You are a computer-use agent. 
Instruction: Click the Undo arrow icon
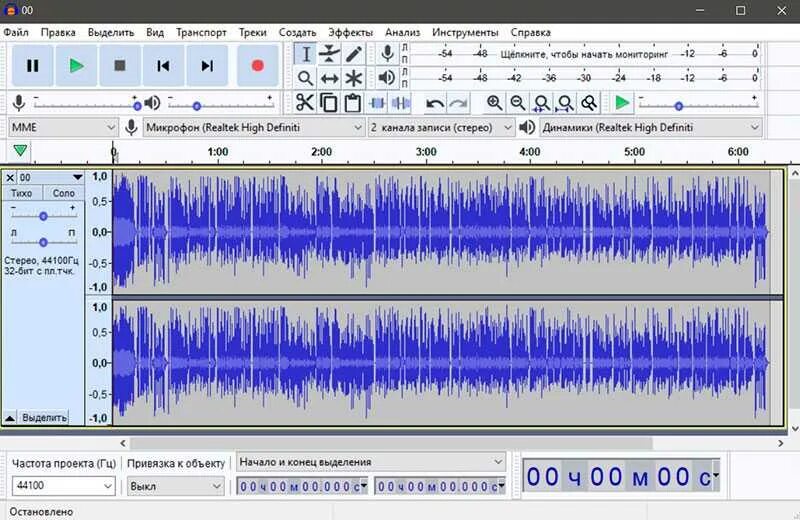click(435, 104)
